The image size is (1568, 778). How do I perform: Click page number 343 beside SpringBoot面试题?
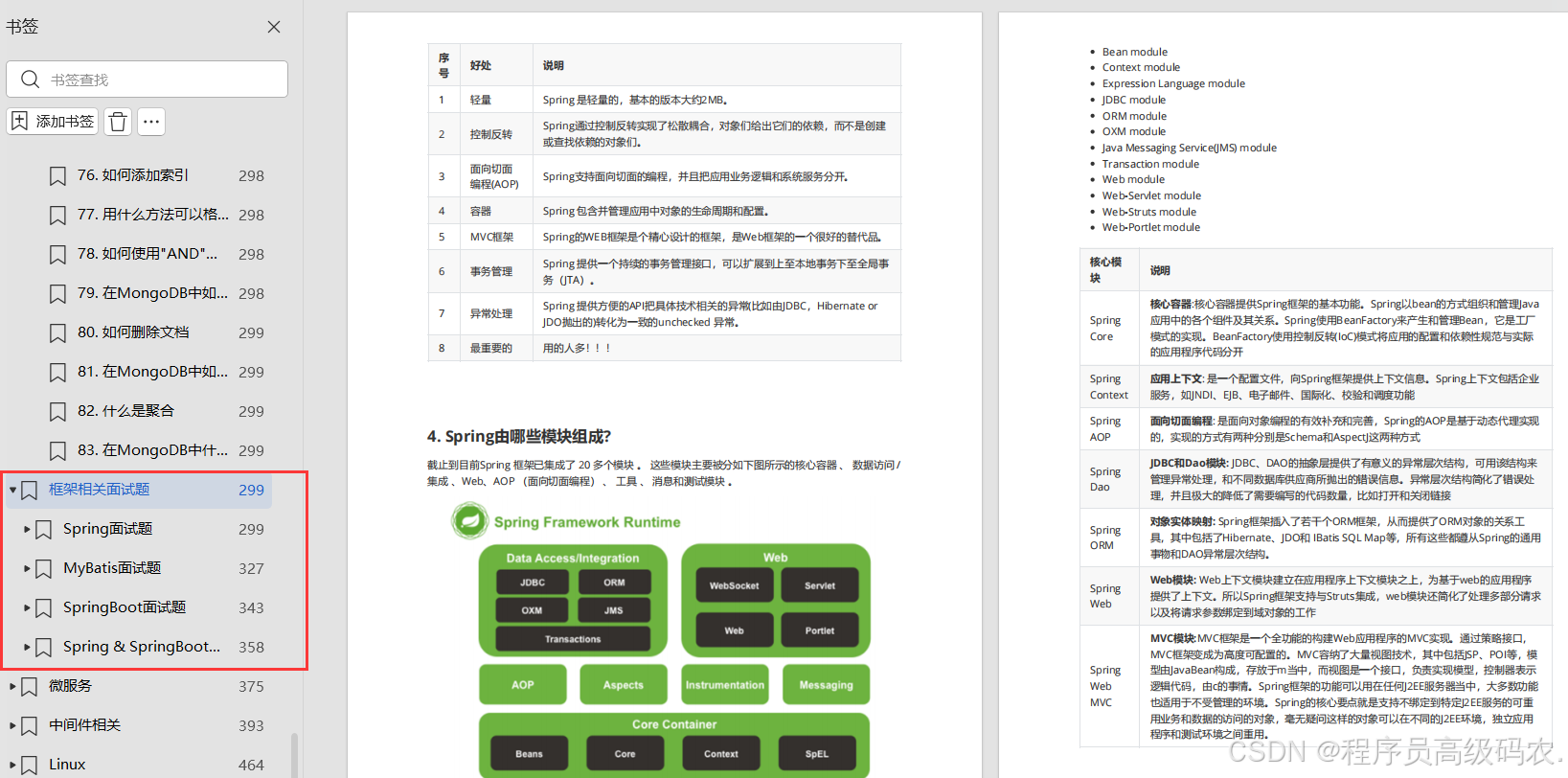[251, 608]
